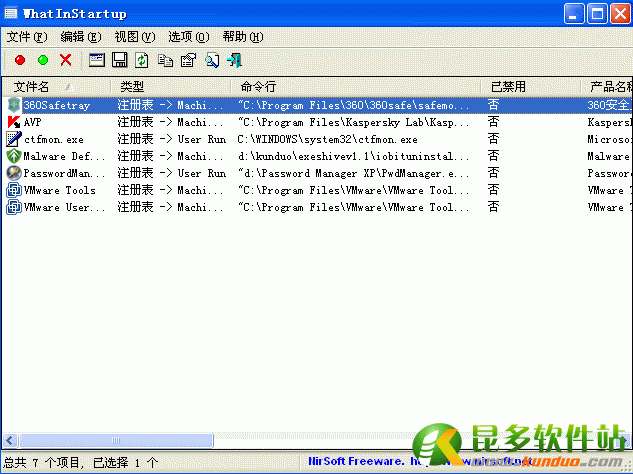633x474 pixels.
Task: Select the 360Safetray file name
Action: click(56, 105)
